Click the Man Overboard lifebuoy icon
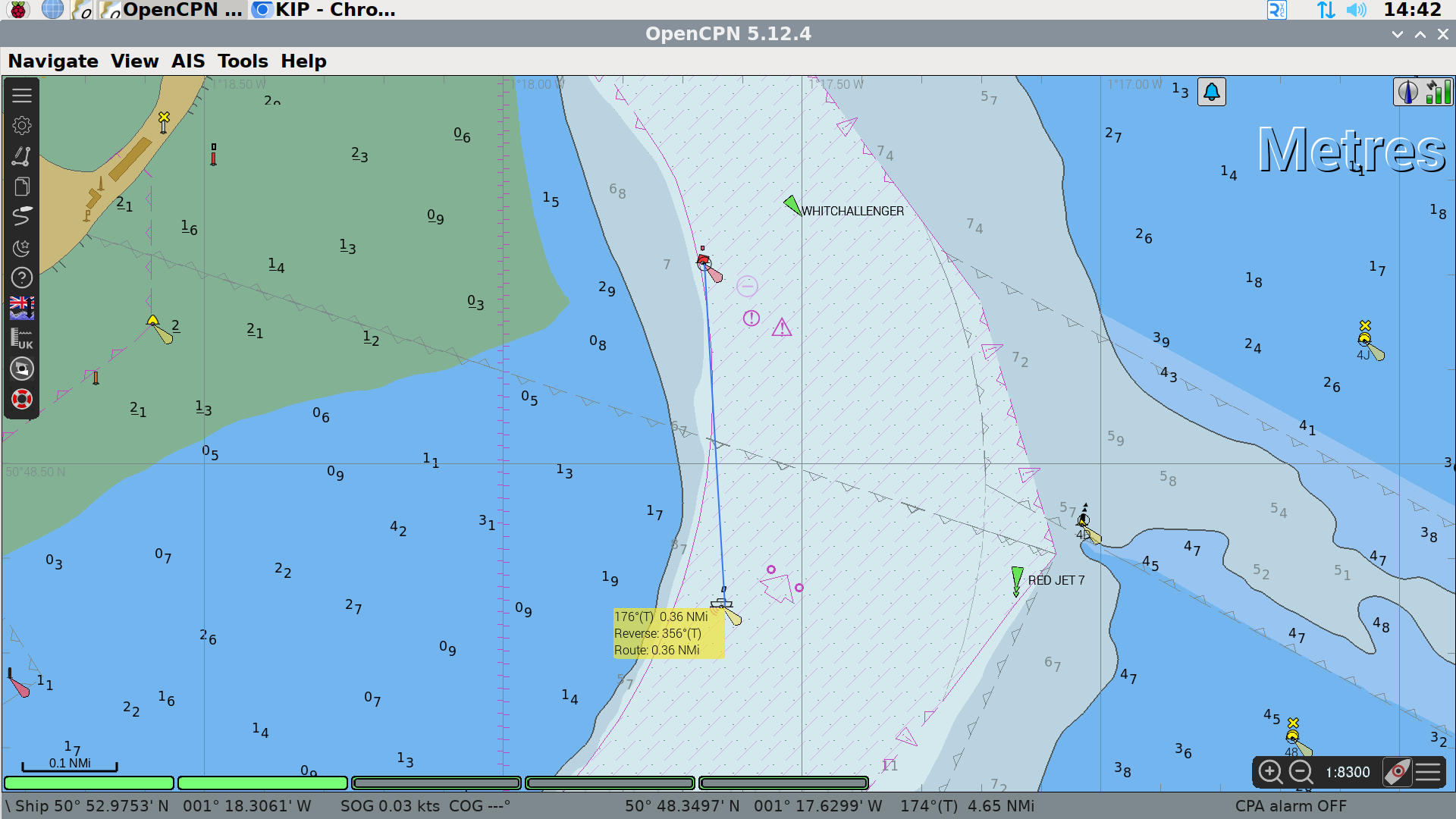 point(22,399)
